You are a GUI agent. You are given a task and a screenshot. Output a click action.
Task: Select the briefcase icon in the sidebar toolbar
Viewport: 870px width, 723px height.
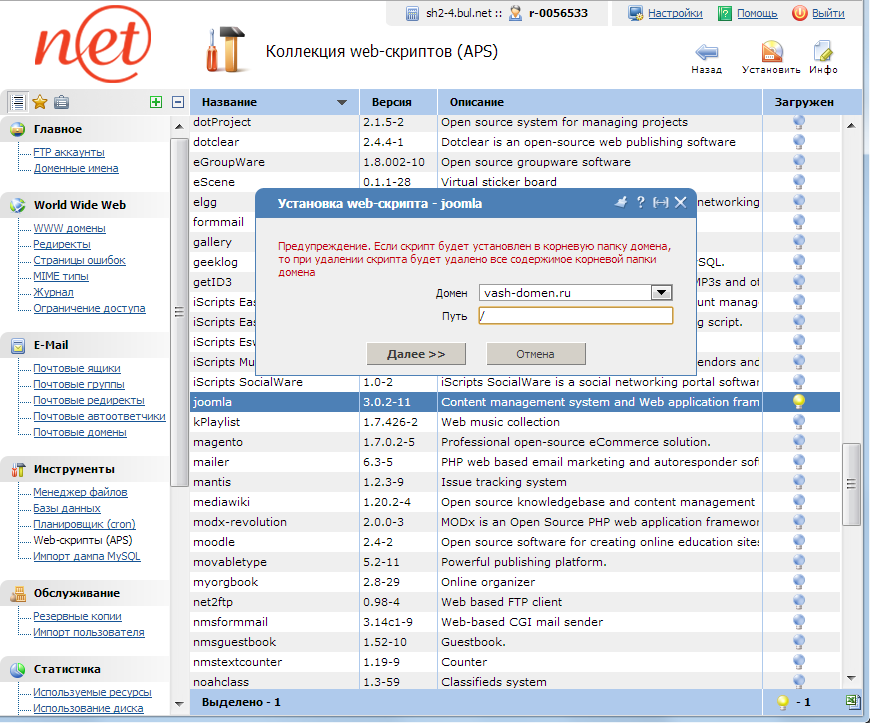point(62,101)
